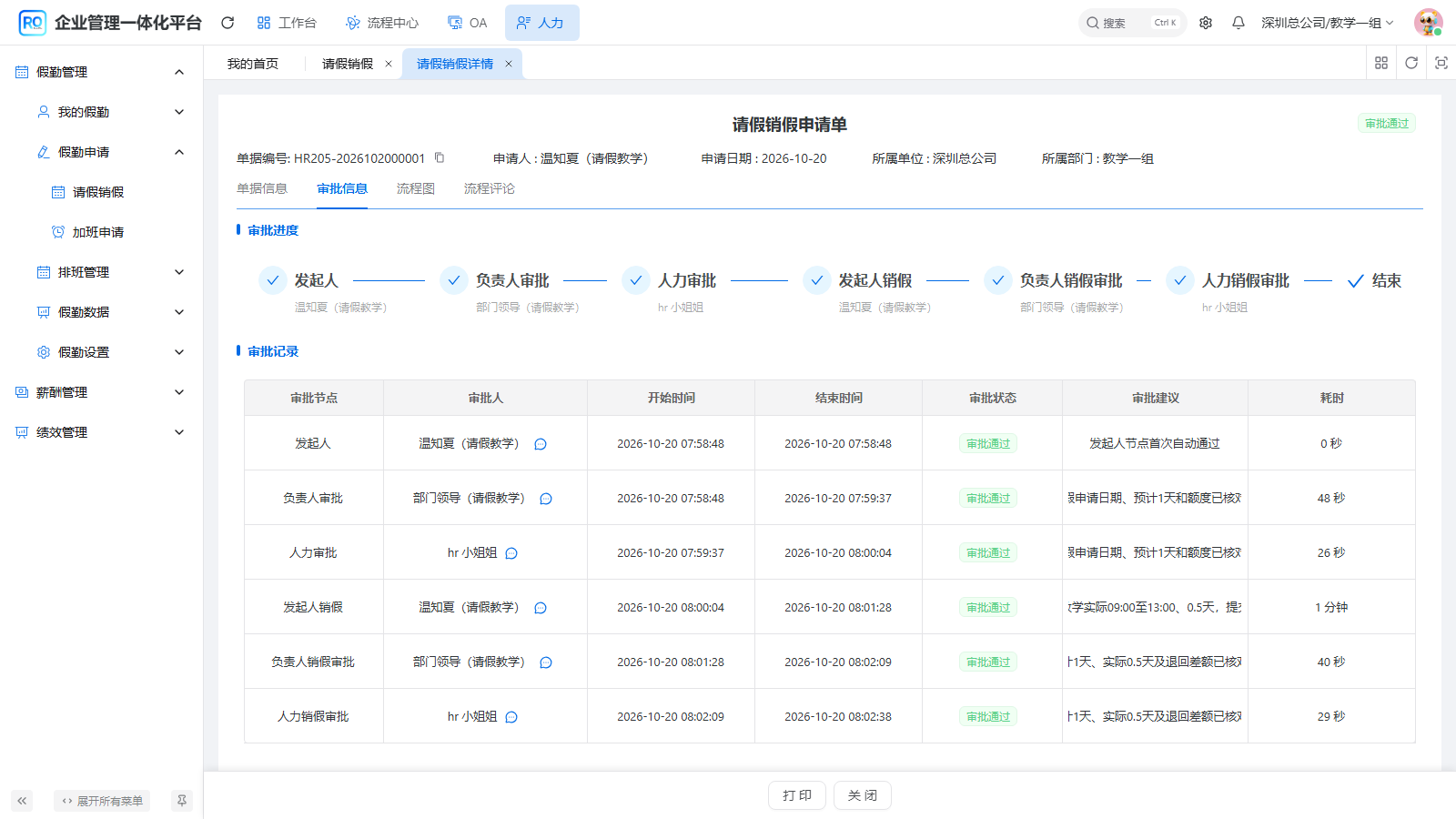Screen dimensions: 1456x819
Task: Click the 打印 button
Action: [797, 795]
